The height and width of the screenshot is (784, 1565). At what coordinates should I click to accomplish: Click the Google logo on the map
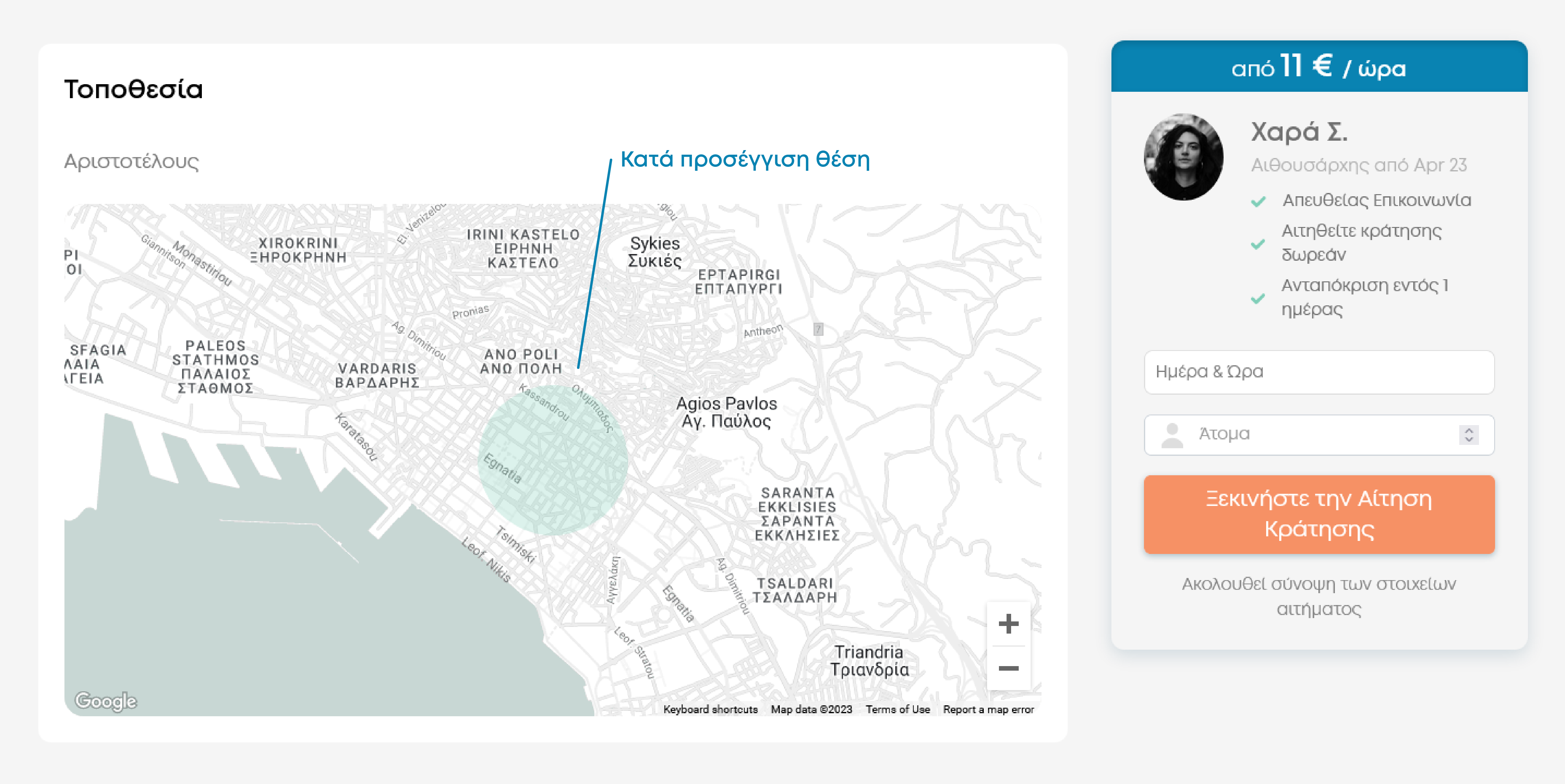(106, 701)
